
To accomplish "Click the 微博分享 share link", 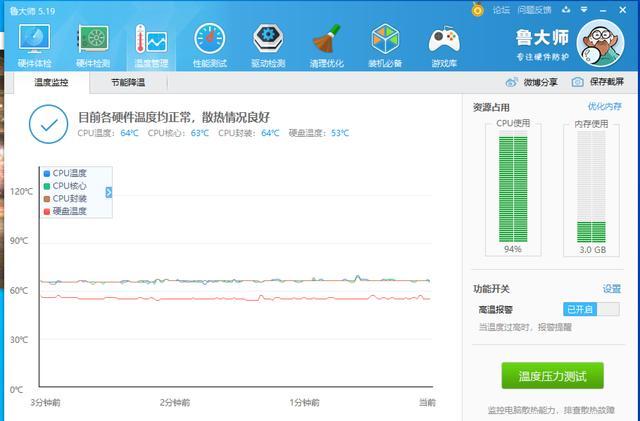I will (x=541, y=82).
